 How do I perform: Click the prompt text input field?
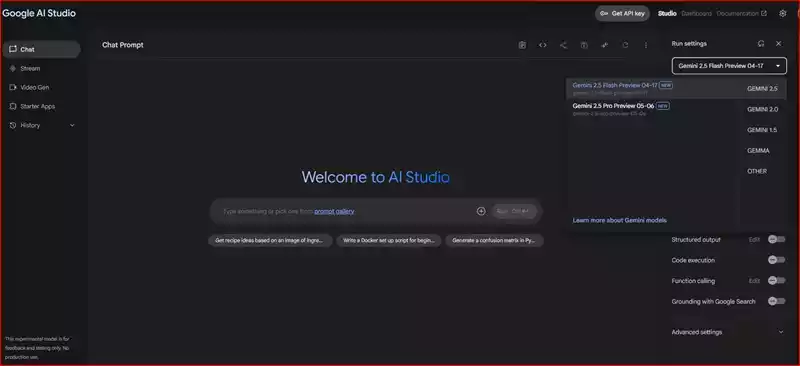(x=347, y=211)
